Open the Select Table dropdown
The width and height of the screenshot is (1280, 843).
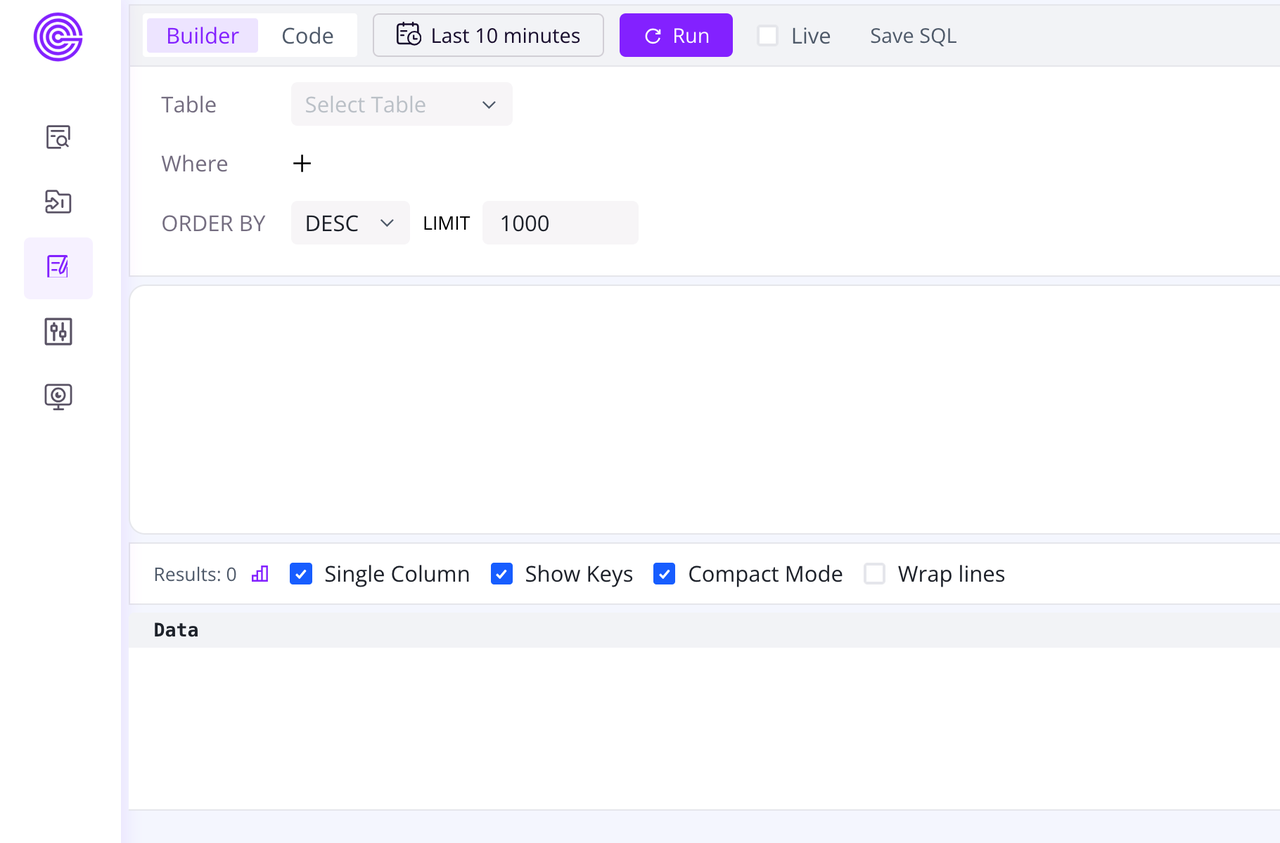click(x=400, y=104)
